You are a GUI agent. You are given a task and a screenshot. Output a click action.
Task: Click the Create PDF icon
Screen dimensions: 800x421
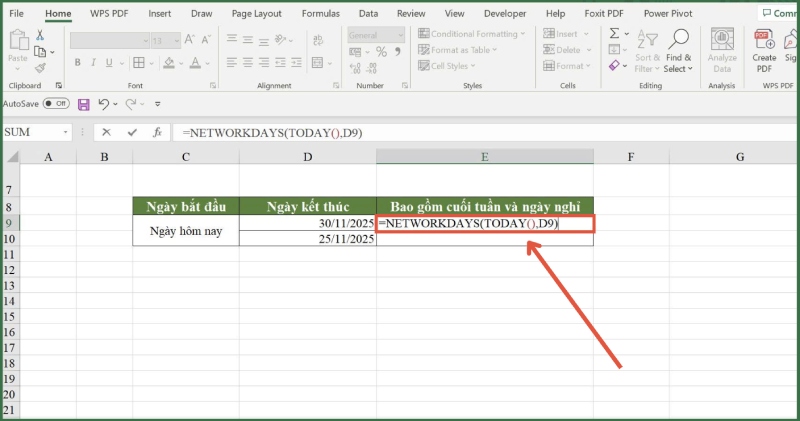point(765,50)
